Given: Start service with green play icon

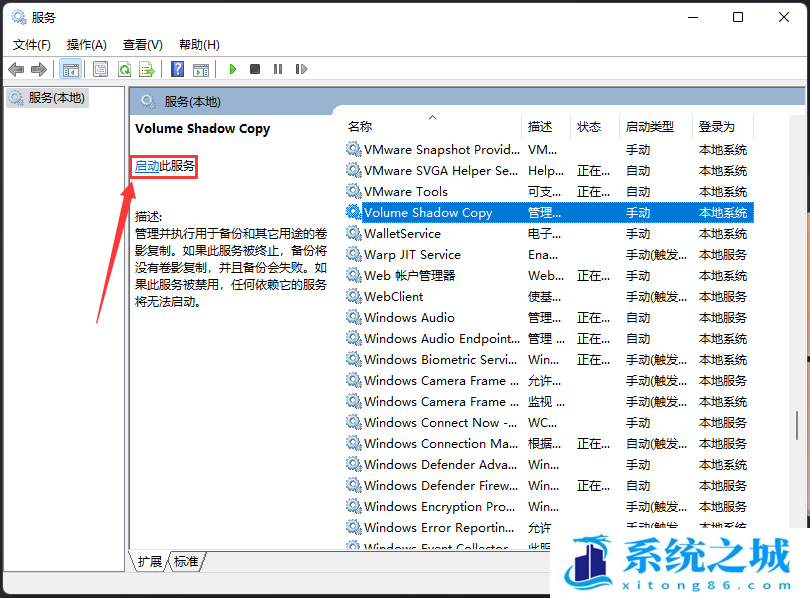Looking at the screenshot, I should pos(232,69).
